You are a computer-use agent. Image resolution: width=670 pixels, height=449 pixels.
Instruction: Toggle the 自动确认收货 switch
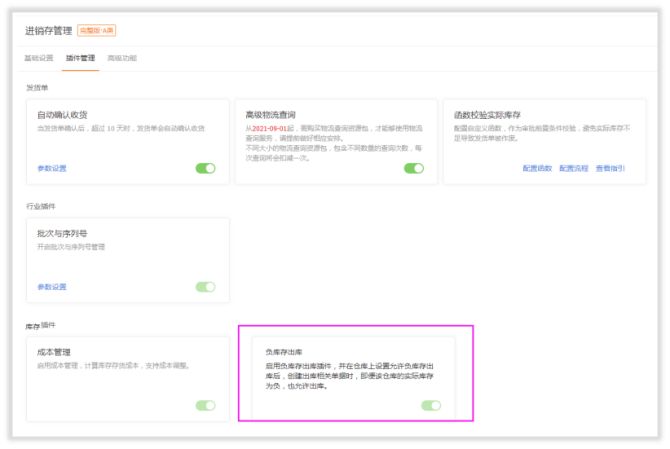[205, 168]
